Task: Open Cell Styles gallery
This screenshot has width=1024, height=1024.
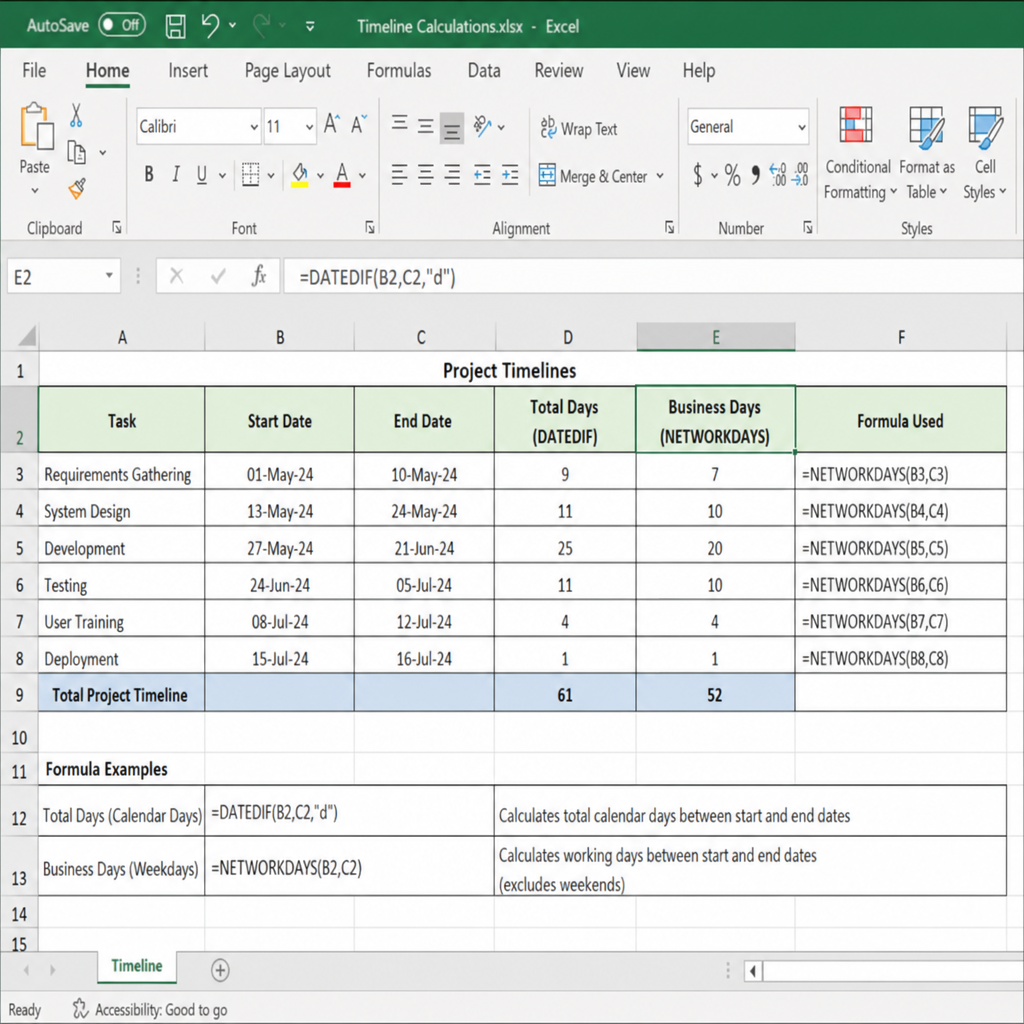Action: point(985,153)
